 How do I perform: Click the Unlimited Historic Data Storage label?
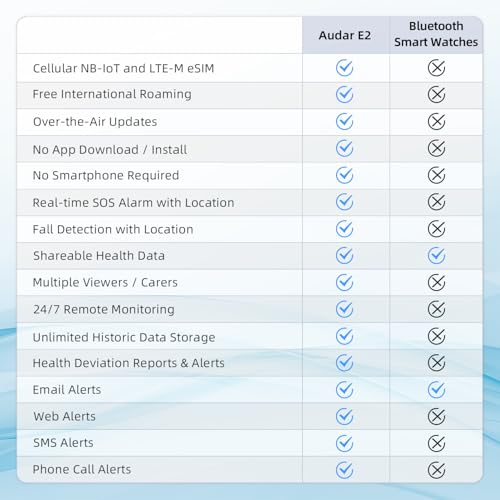coord(124,337)
